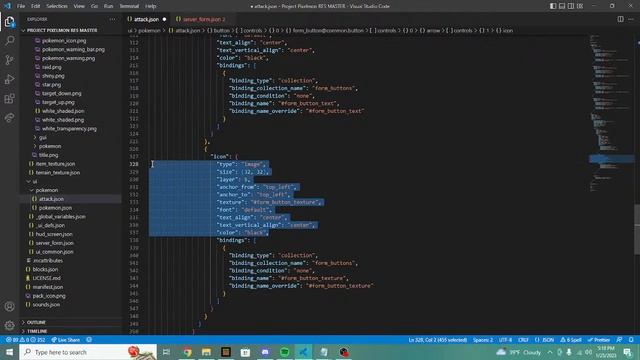Screen dimensions: 640x360
Task: Open the Run and Debug view
Action: point(9,79)
